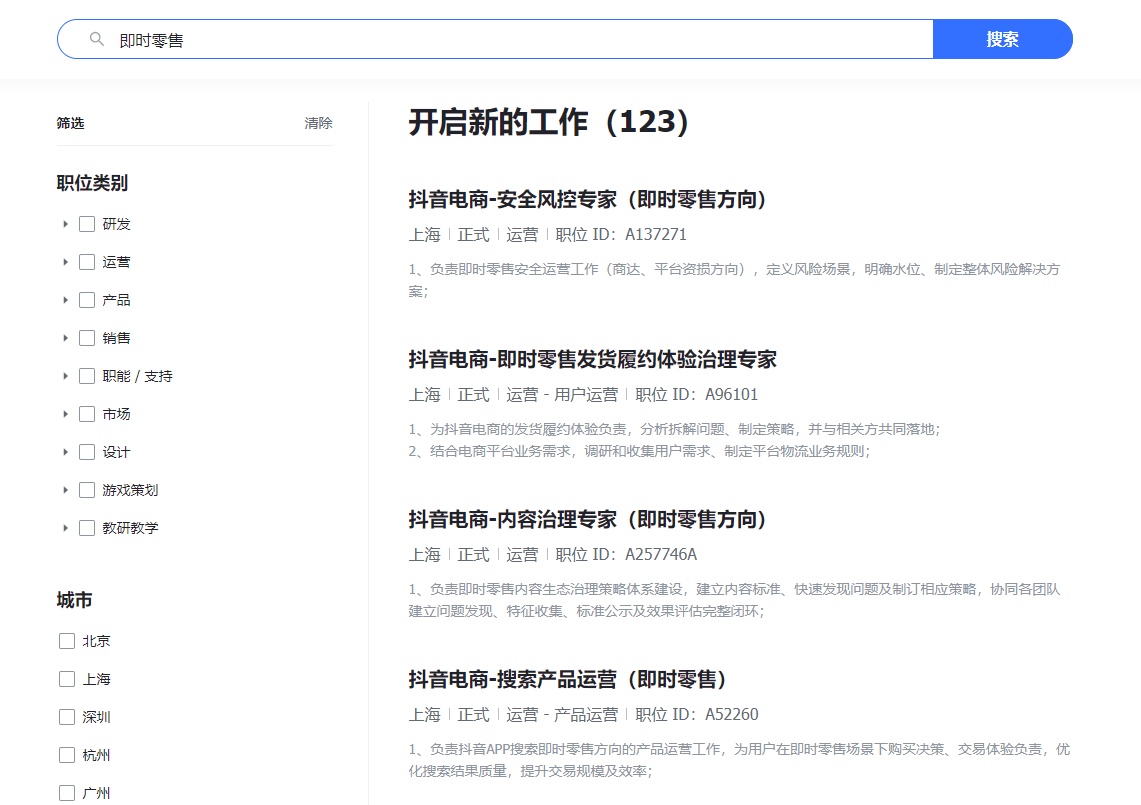Expand the 市场 category arrow
The image size is (1141, 805).
(65, 413)
